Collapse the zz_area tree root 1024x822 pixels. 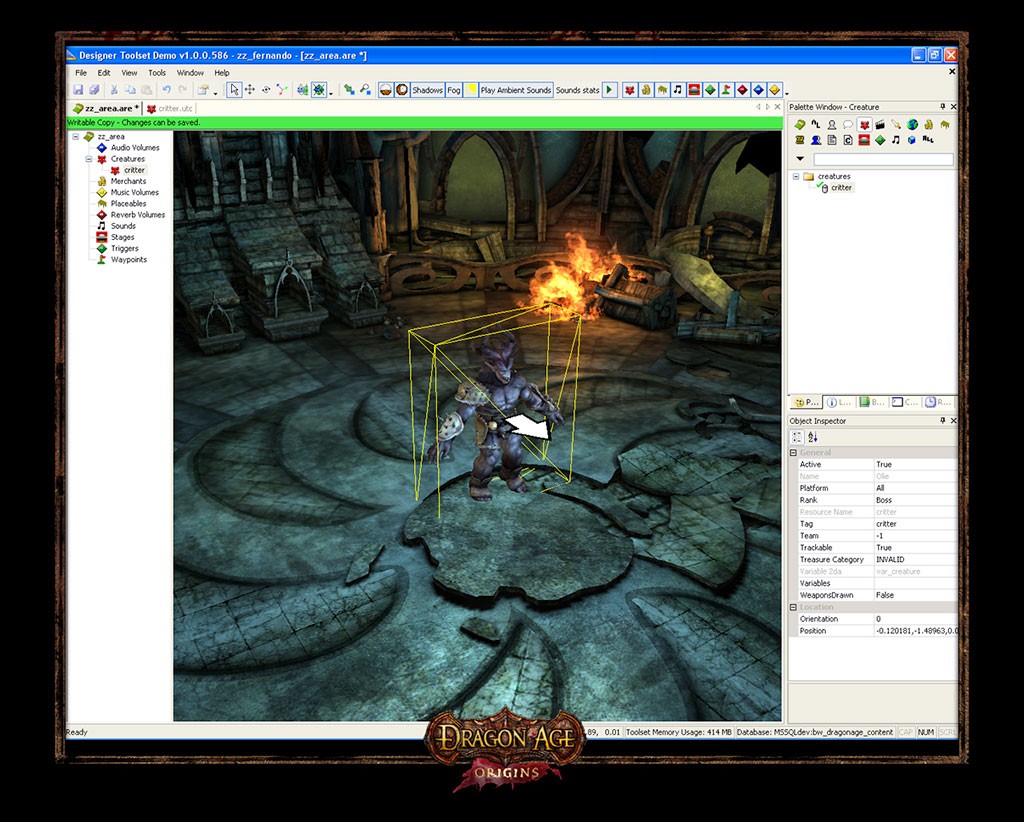tap(76, 136)
